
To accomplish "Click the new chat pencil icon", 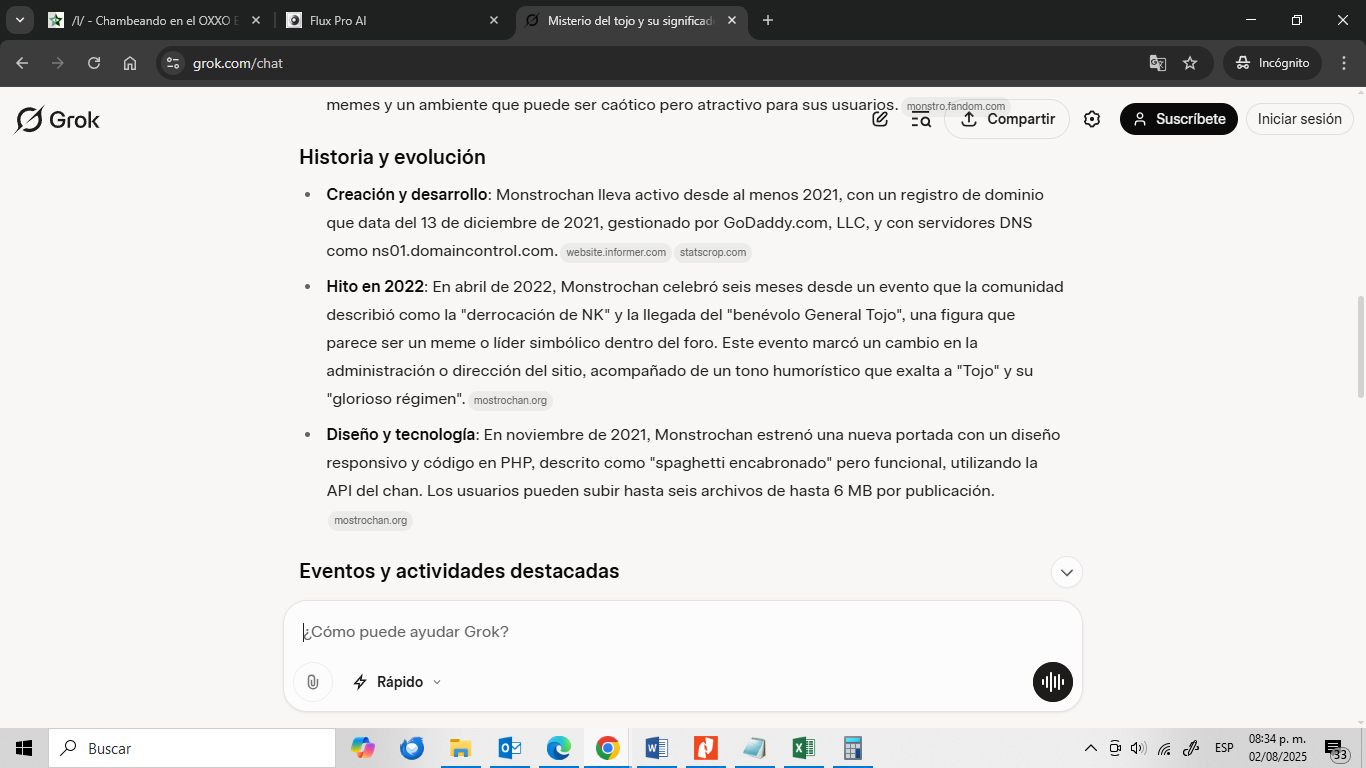I will click(x=880, y=119).
